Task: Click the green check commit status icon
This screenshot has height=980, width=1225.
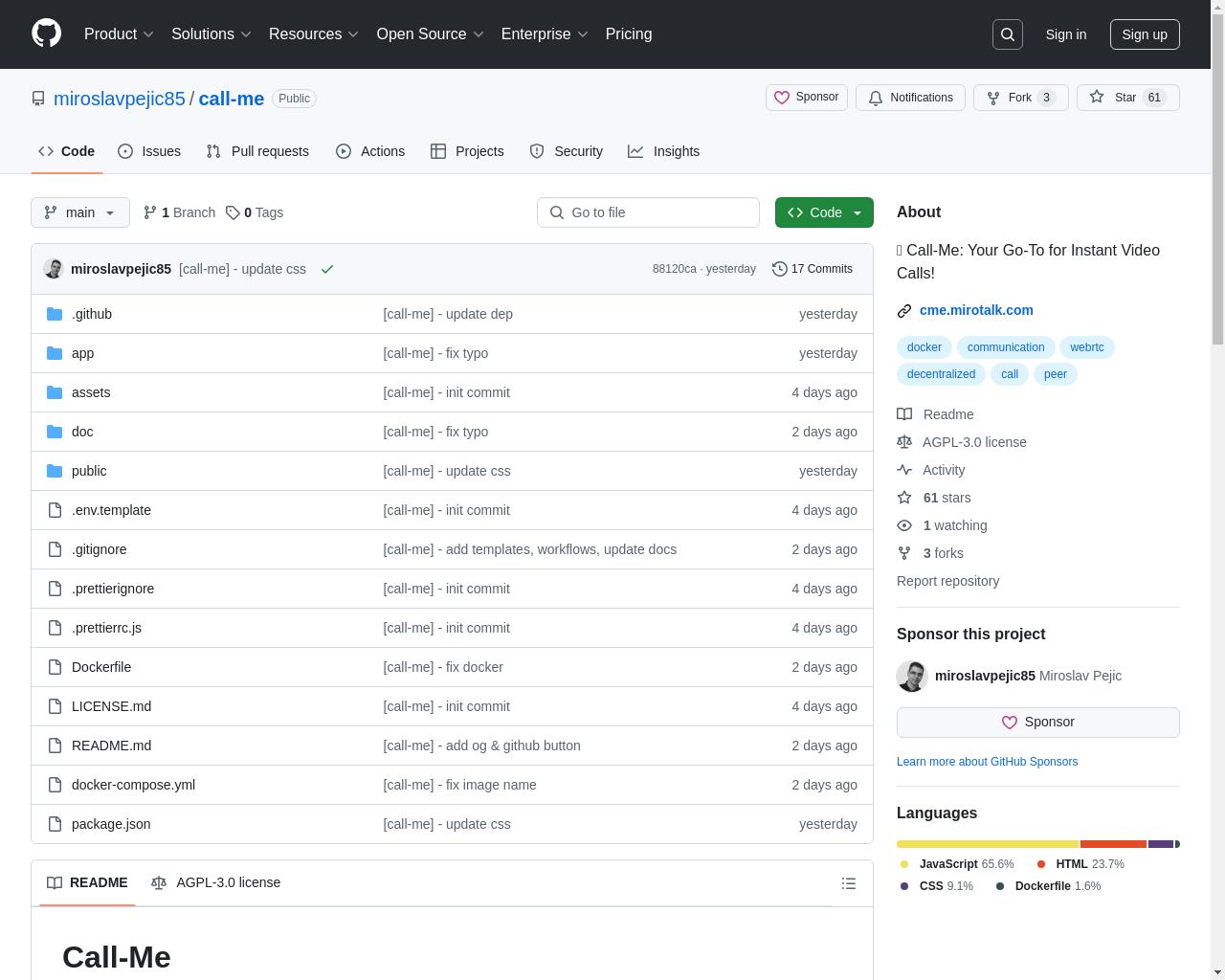Action: (327, 269)
